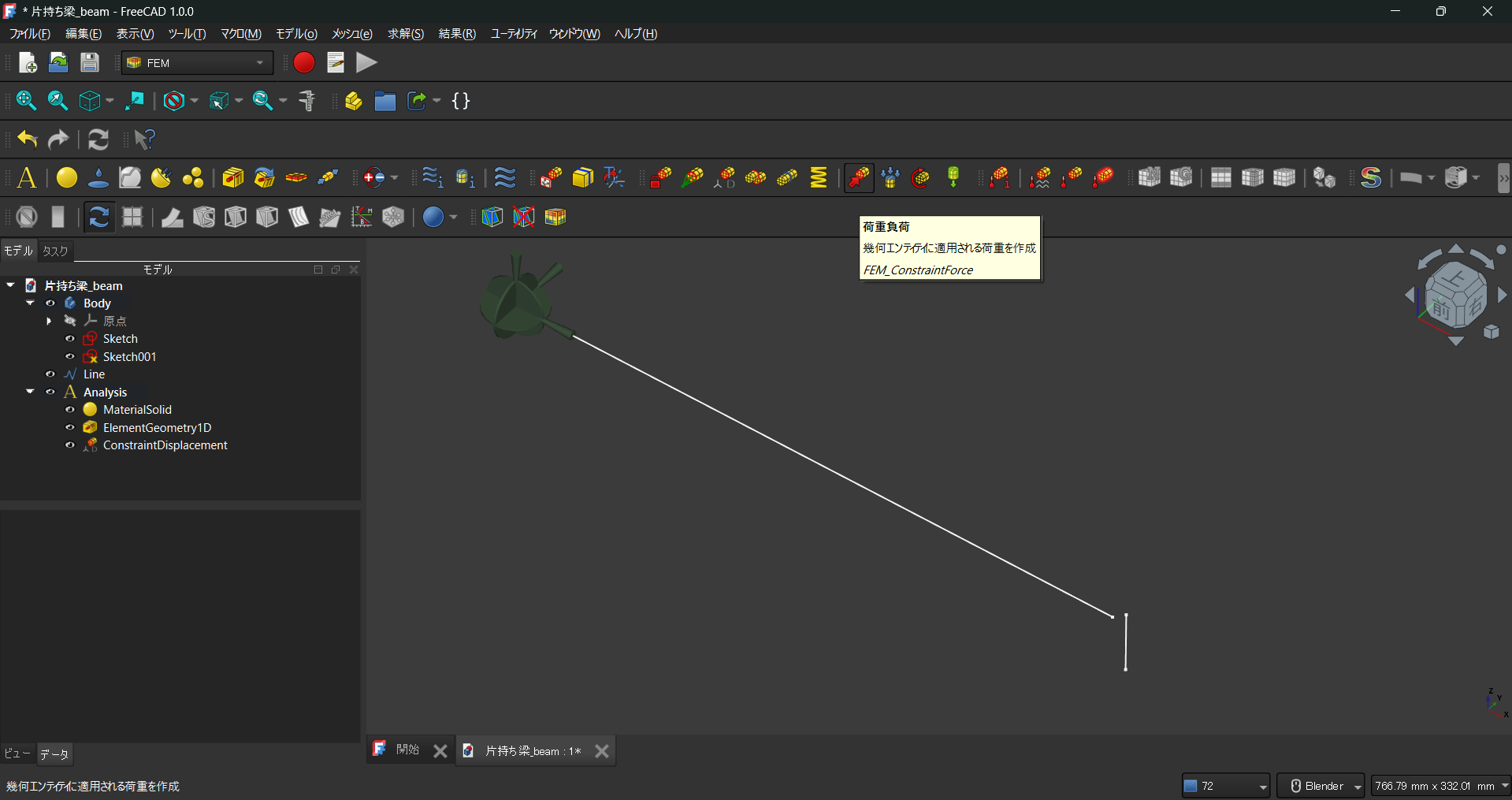Hide ConstraintDisplacement via its eye icon
The width and height of the screenshot is (1512, 800).
(70, 445)
